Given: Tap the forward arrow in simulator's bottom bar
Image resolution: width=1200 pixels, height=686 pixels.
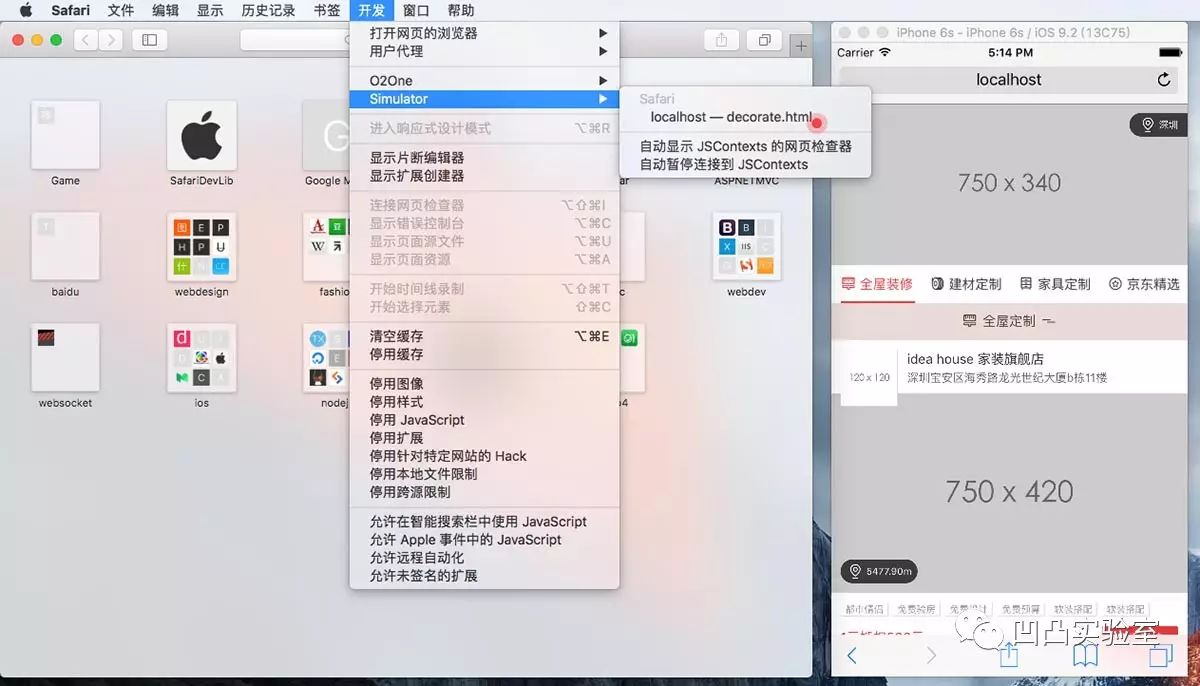Looking at the screenshot, I should pyautogui.click(x=931, y=655).
